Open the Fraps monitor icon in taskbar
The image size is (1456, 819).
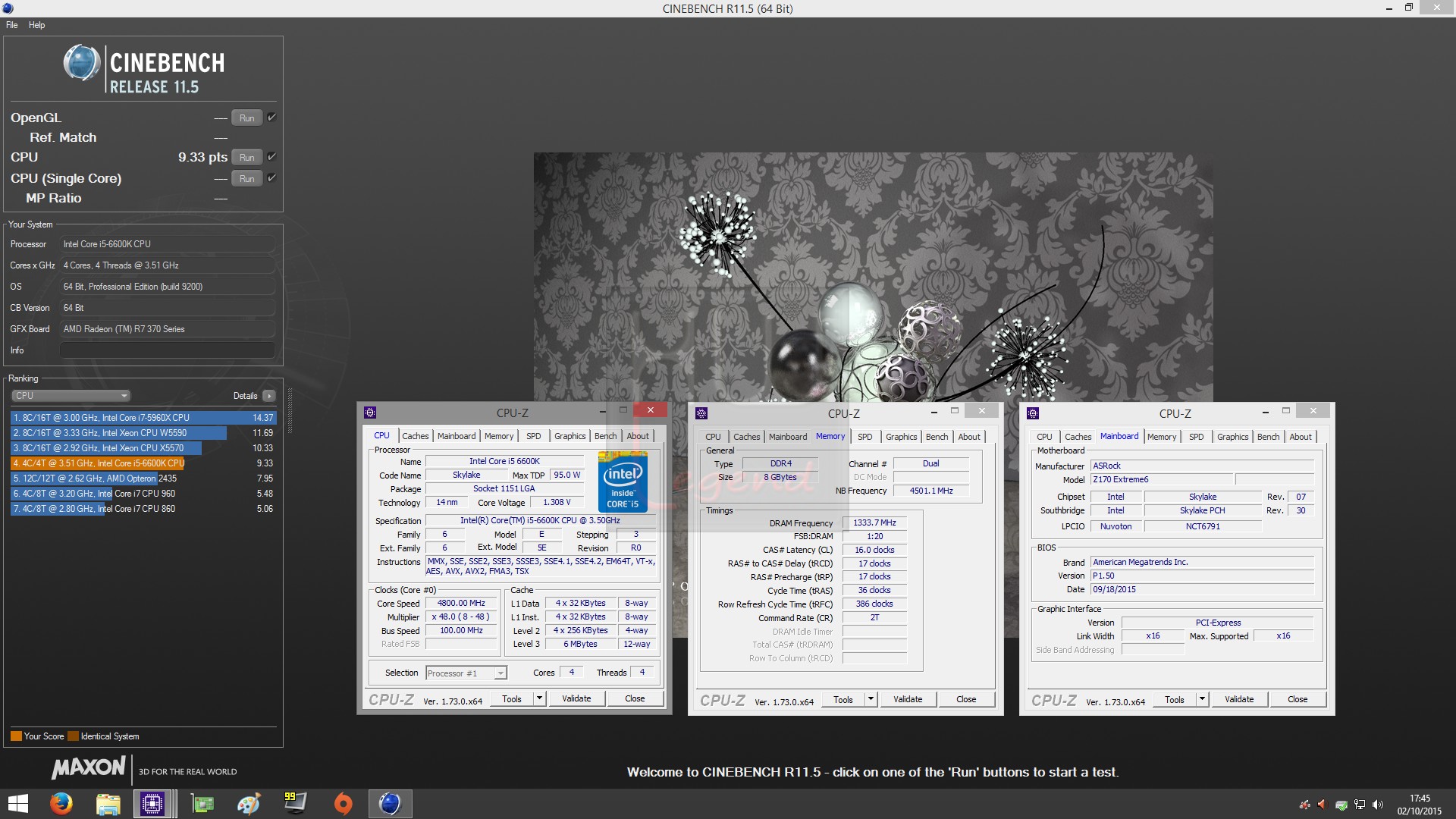pos(296,803)
